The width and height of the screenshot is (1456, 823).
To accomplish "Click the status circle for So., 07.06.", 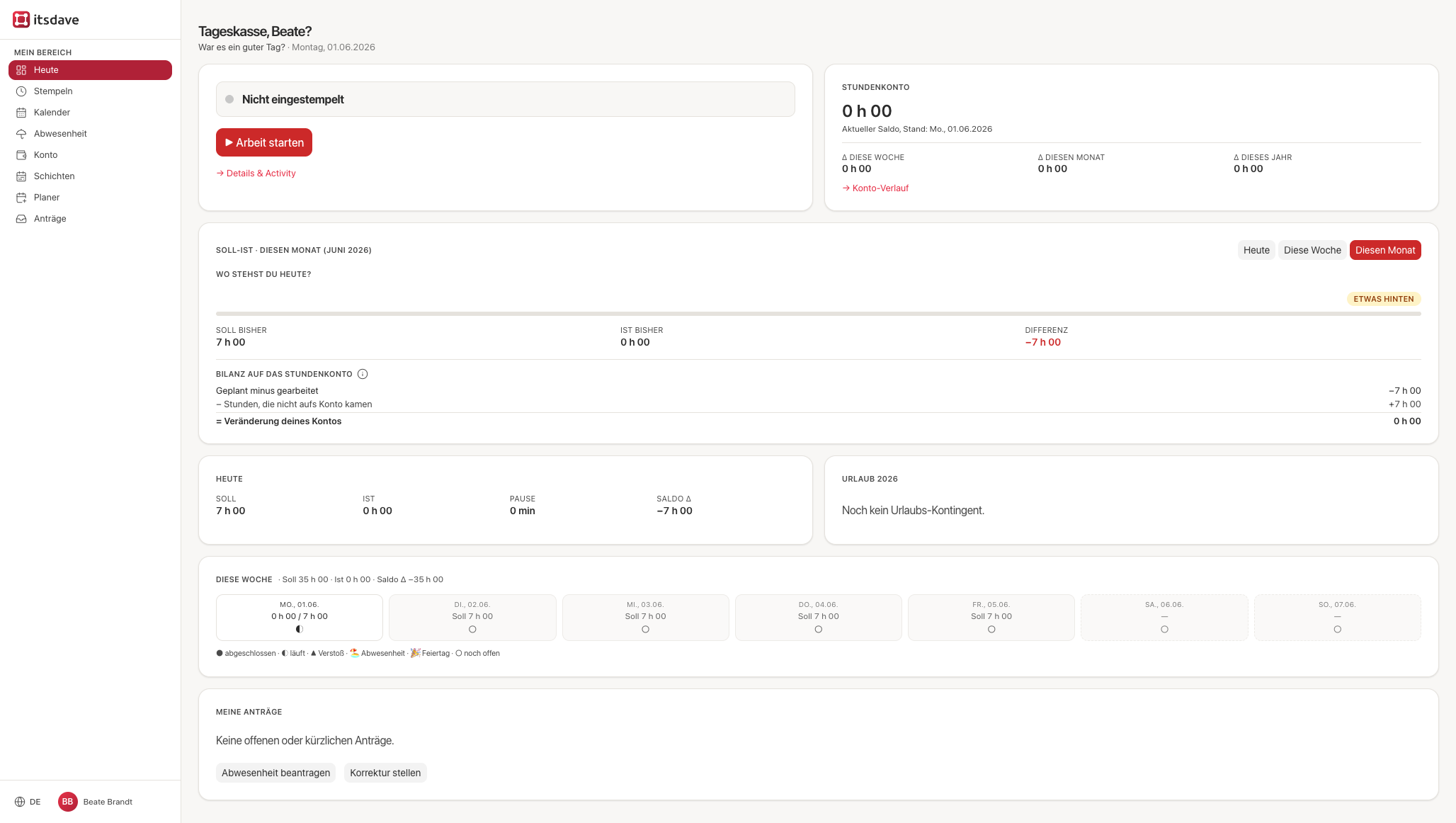I will click(x=1337, y=629).
